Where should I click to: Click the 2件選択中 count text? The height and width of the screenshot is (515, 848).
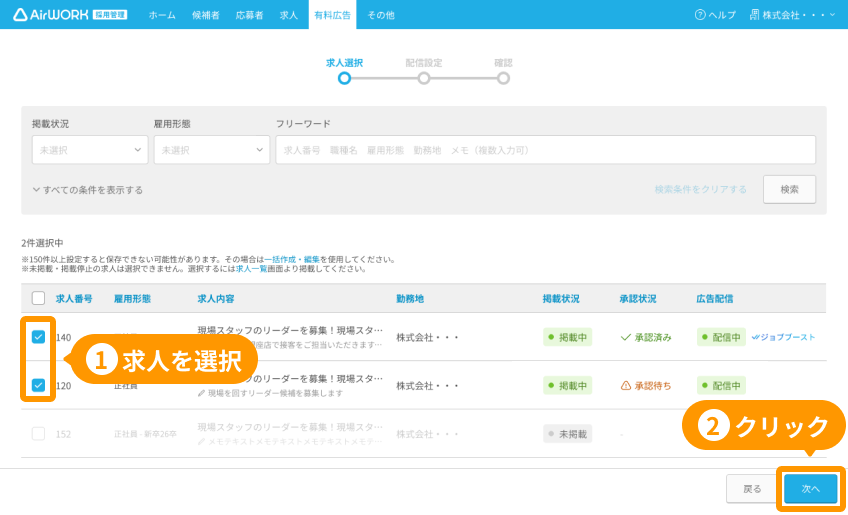click(42, 243)
